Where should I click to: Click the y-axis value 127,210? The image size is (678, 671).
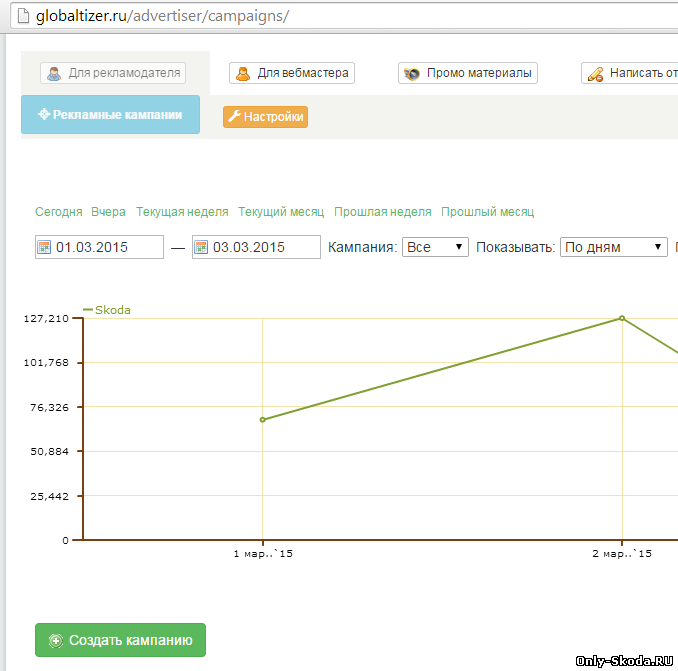point(46,319)
